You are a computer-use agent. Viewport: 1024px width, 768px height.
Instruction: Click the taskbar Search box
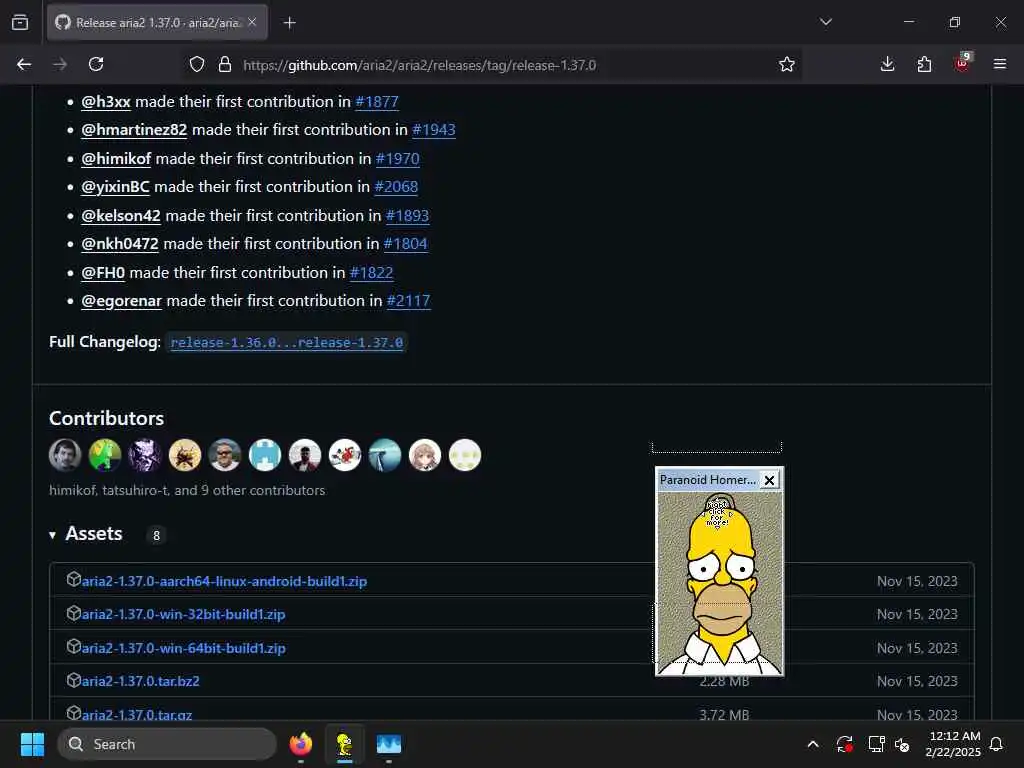tap(167, 744)
